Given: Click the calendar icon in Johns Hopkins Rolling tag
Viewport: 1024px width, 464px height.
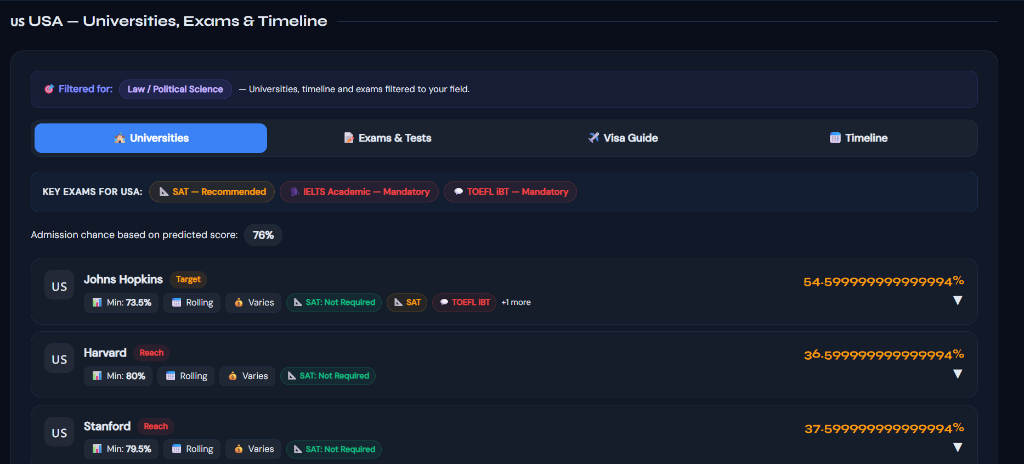Looking at the screenshot, I should pyautogui.click(x=176, y=303).
